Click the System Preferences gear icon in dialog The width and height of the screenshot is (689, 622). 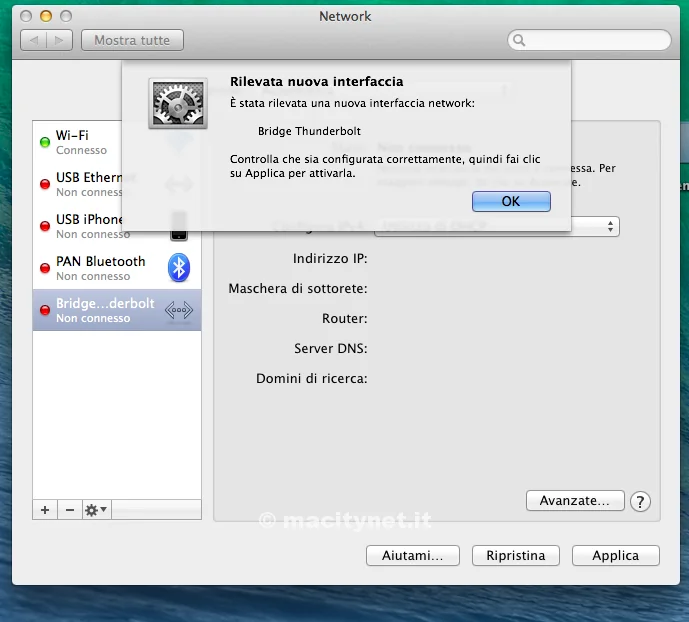pos(178,104)
